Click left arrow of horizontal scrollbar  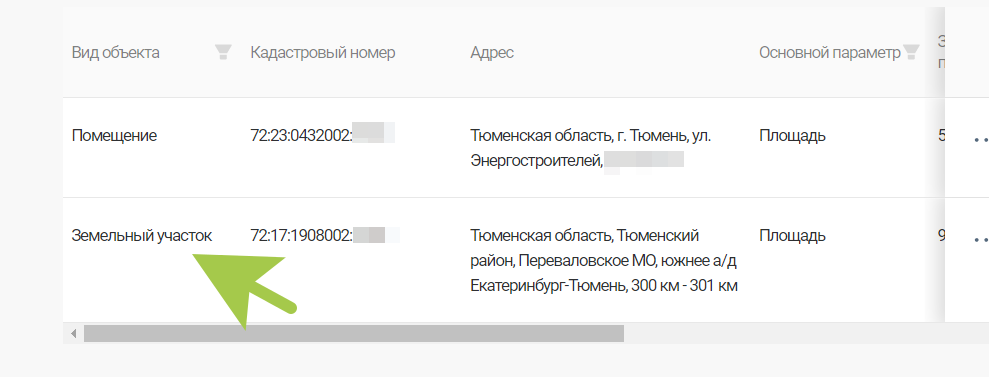pyautogui.click(x=74, y=334)
